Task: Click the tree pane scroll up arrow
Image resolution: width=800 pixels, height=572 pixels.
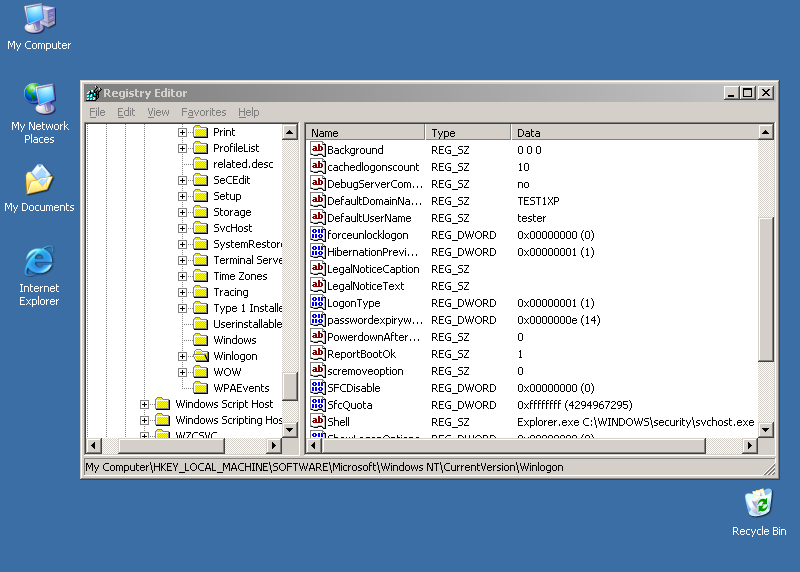Action: pos(289,132)
